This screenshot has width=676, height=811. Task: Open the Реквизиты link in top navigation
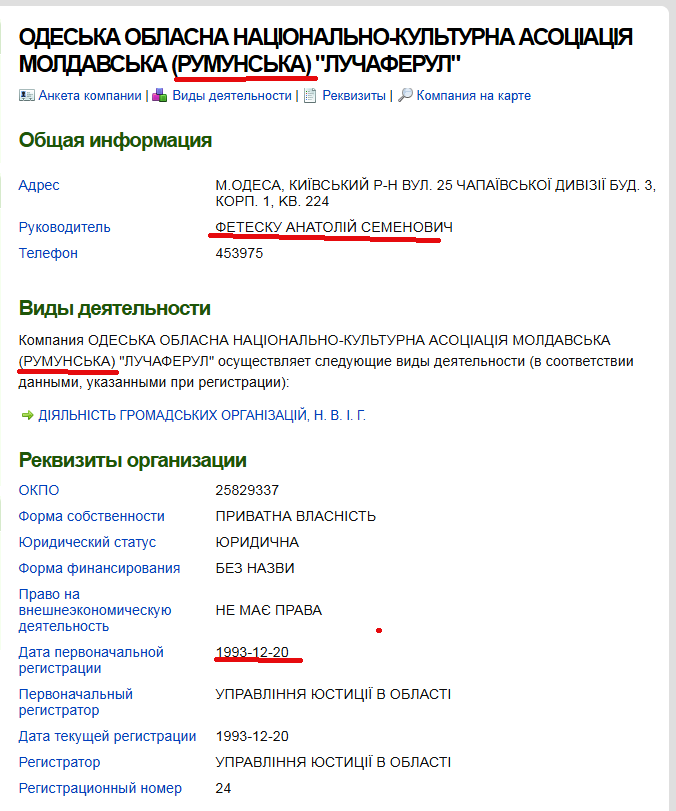point(354,96)
